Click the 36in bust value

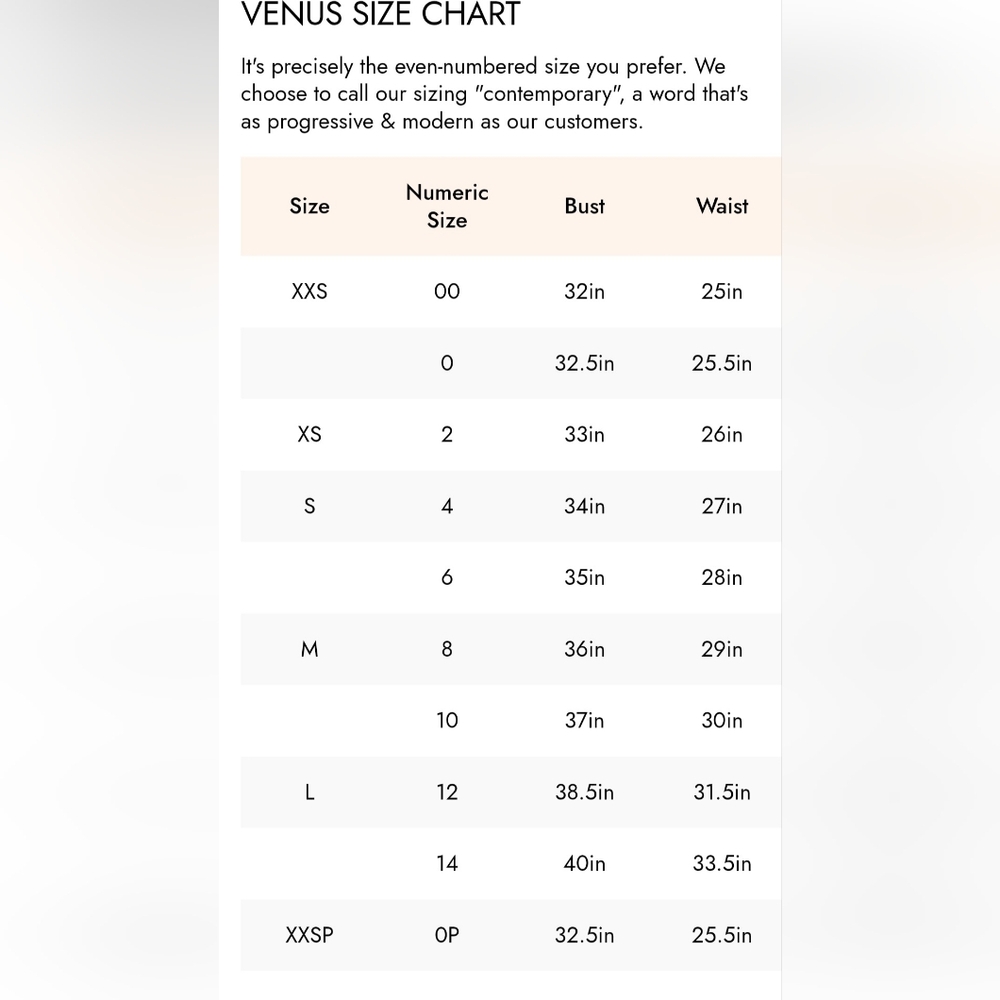pos(584,649)
